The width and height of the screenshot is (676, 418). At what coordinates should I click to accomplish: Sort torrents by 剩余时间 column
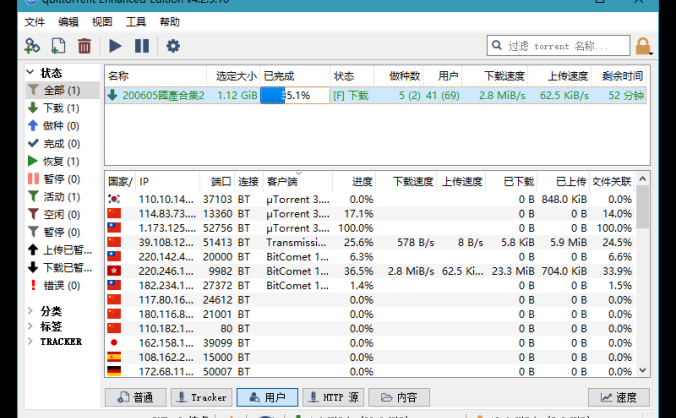619,76
